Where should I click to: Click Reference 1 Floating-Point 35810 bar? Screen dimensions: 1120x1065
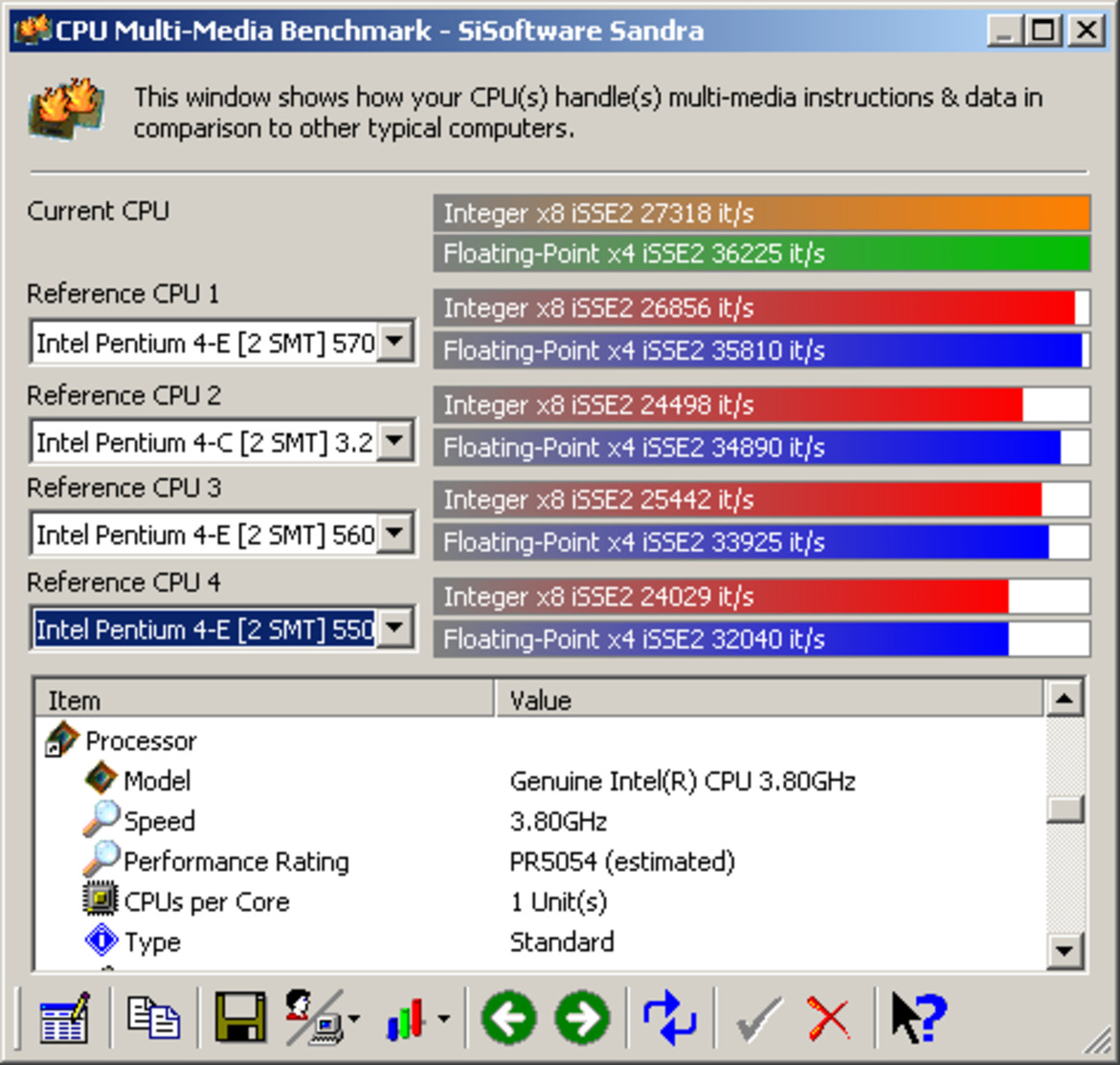pos(761,350)
